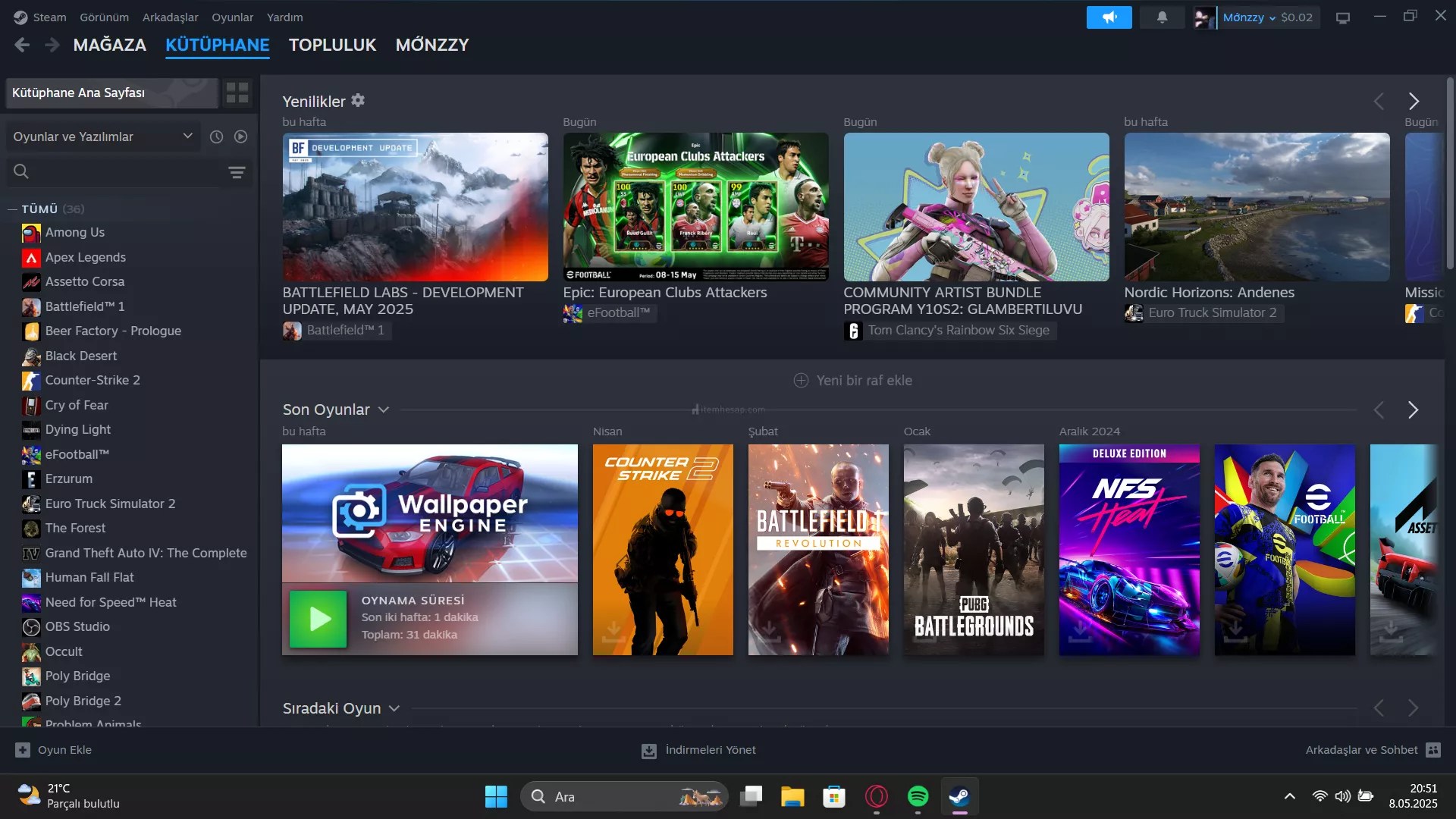
Task: Click the Arkadaşlar ve Sohbet label
Action: 1361,750
